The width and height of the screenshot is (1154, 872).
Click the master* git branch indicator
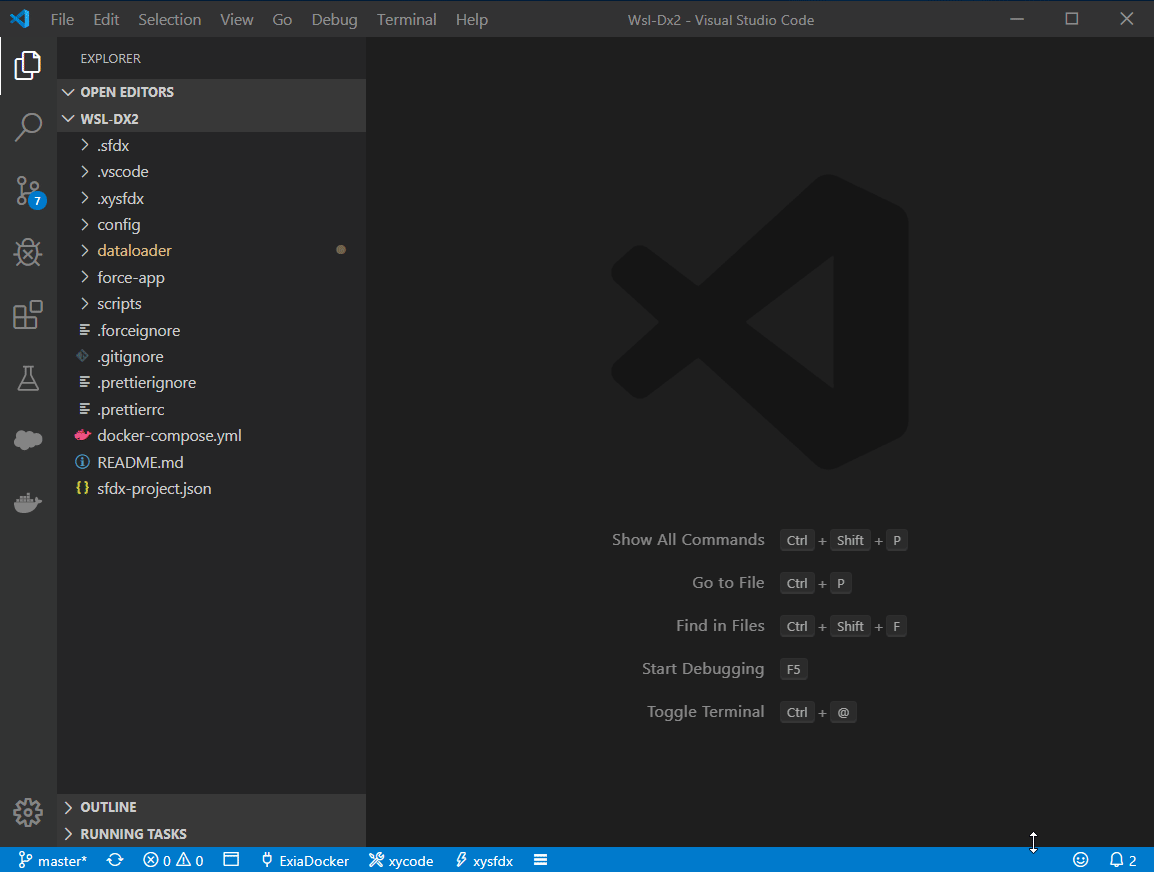click(52, 860)
